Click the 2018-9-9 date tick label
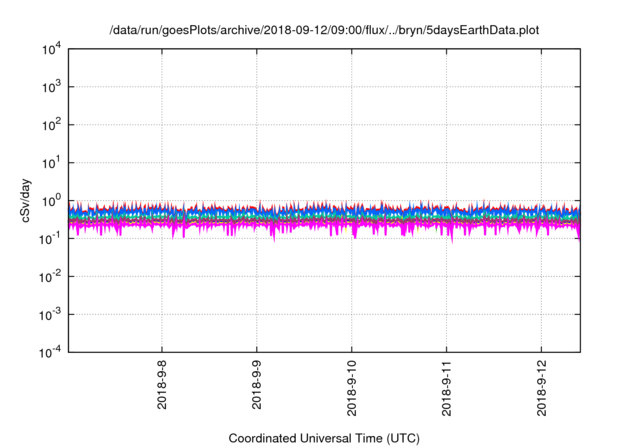The height and width of the screenshot is (448, 640). click(256, 384)
